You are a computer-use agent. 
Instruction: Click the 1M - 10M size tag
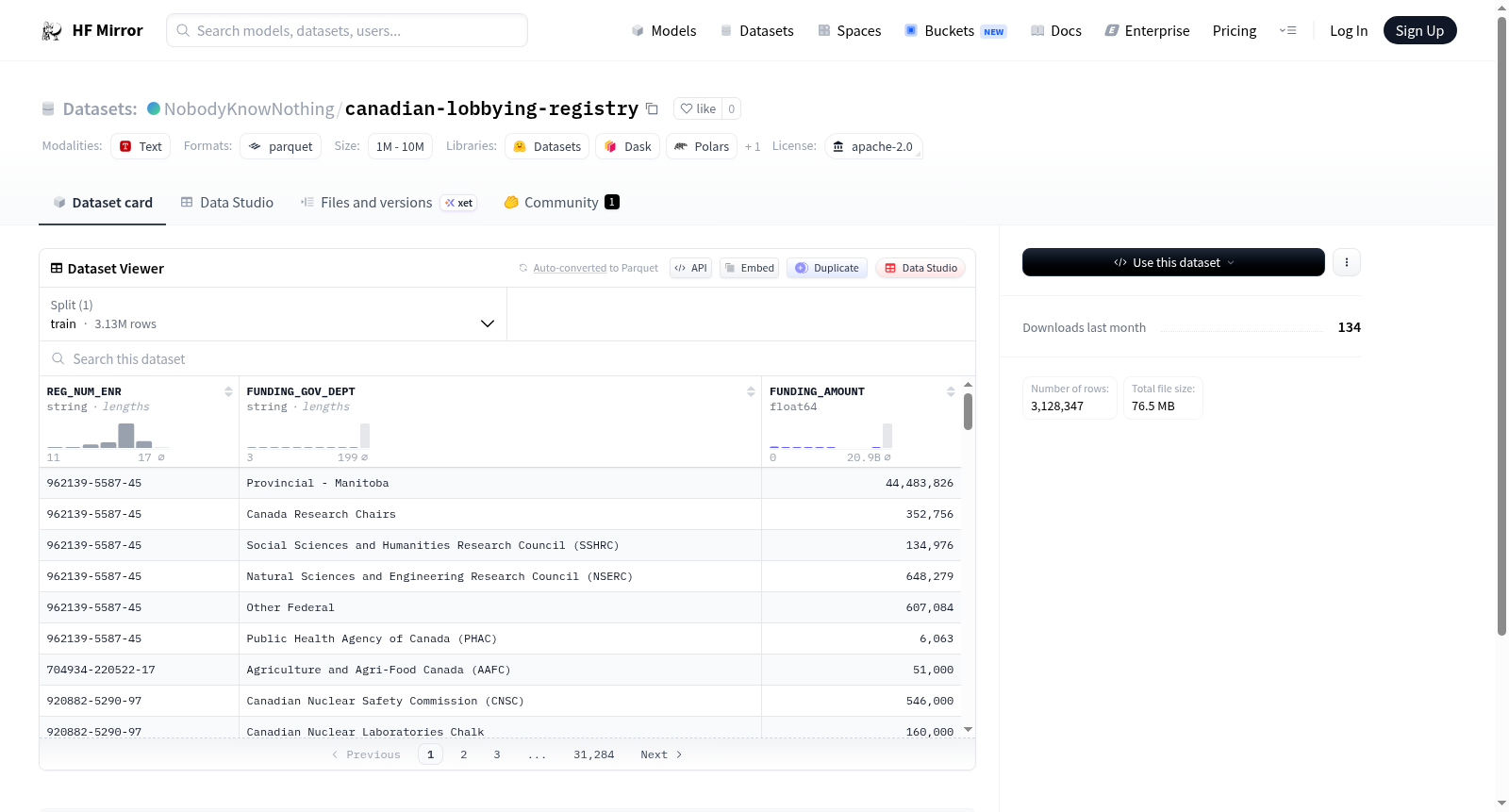(400, 146)
